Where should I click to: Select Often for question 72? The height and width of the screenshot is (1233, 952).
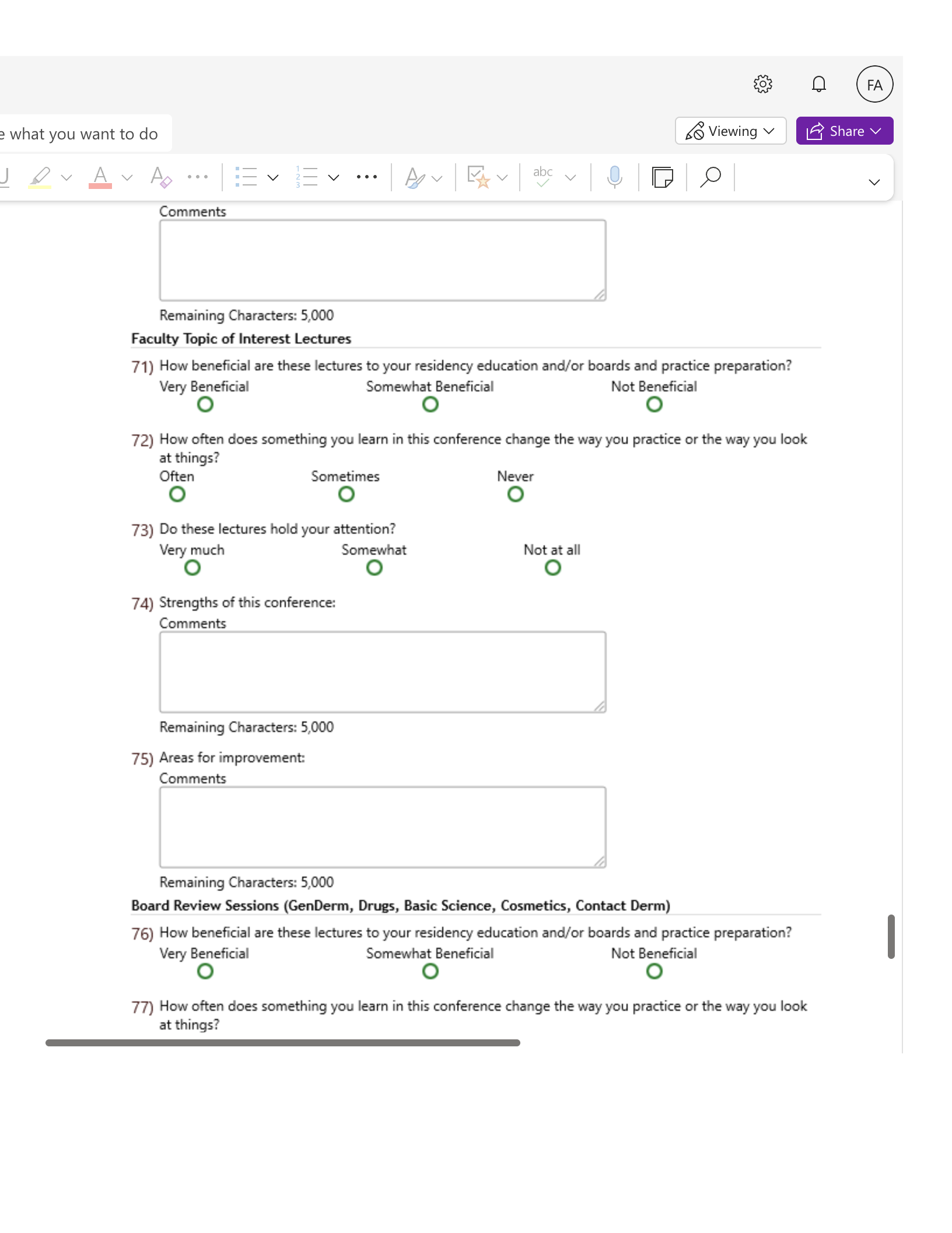[177, 493]
